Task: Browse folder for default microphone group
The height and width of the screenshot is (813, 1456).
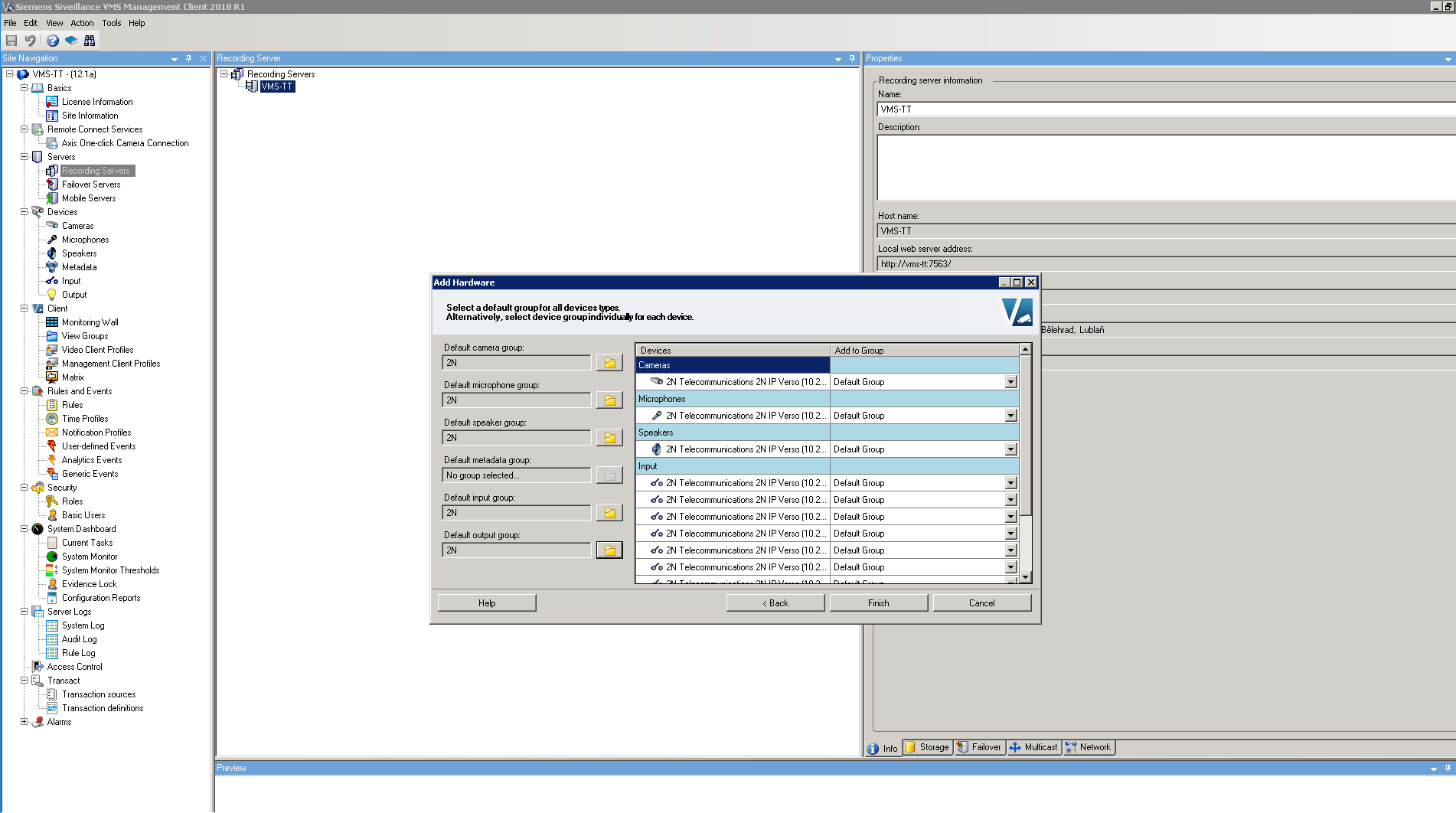Action: 609,400
